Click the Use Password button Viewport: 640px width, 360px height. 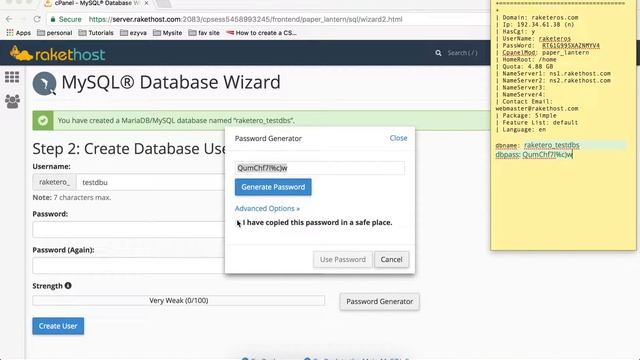click(x=343, y=260)
